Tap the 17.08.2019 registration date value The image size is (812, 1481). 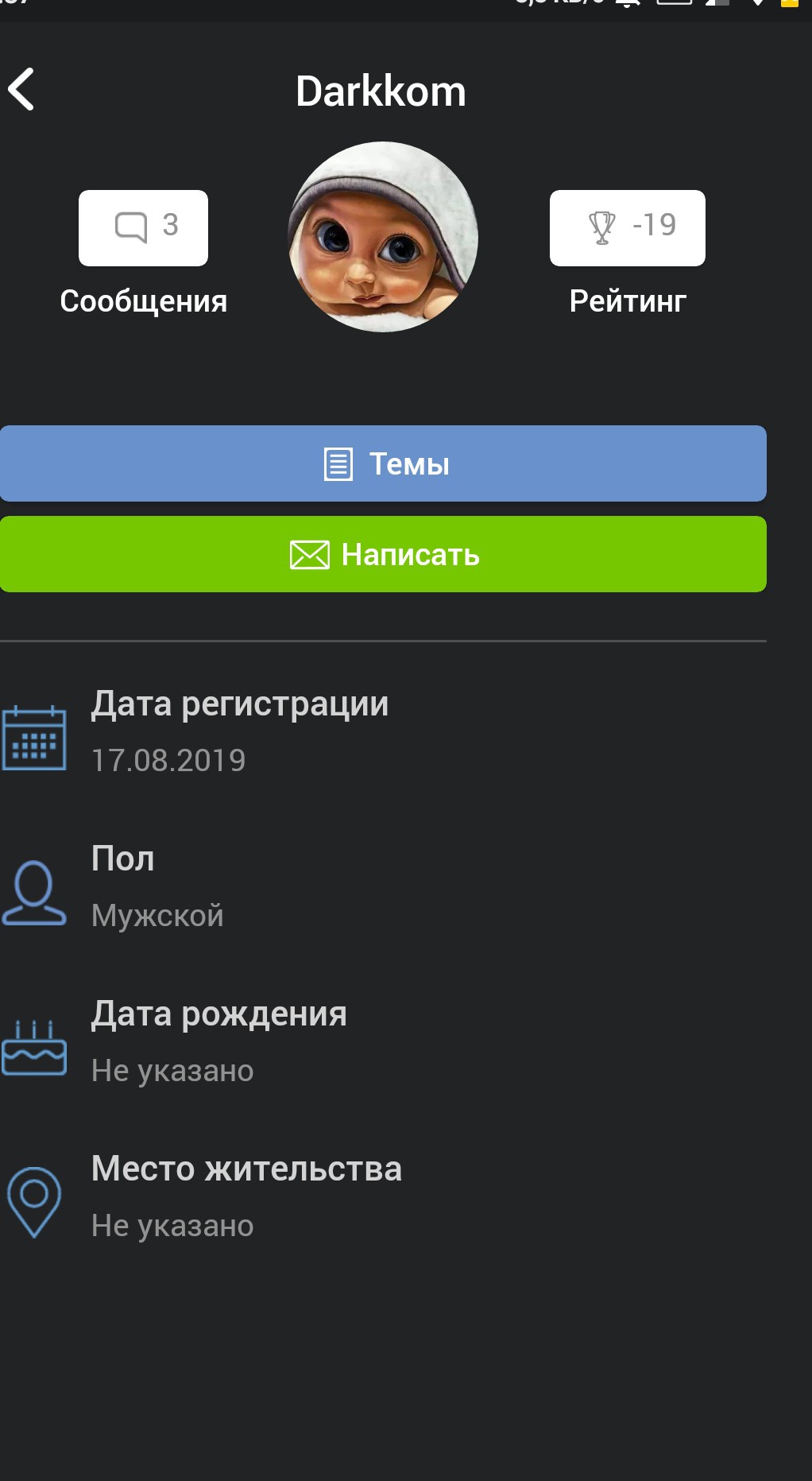(168, 761)
